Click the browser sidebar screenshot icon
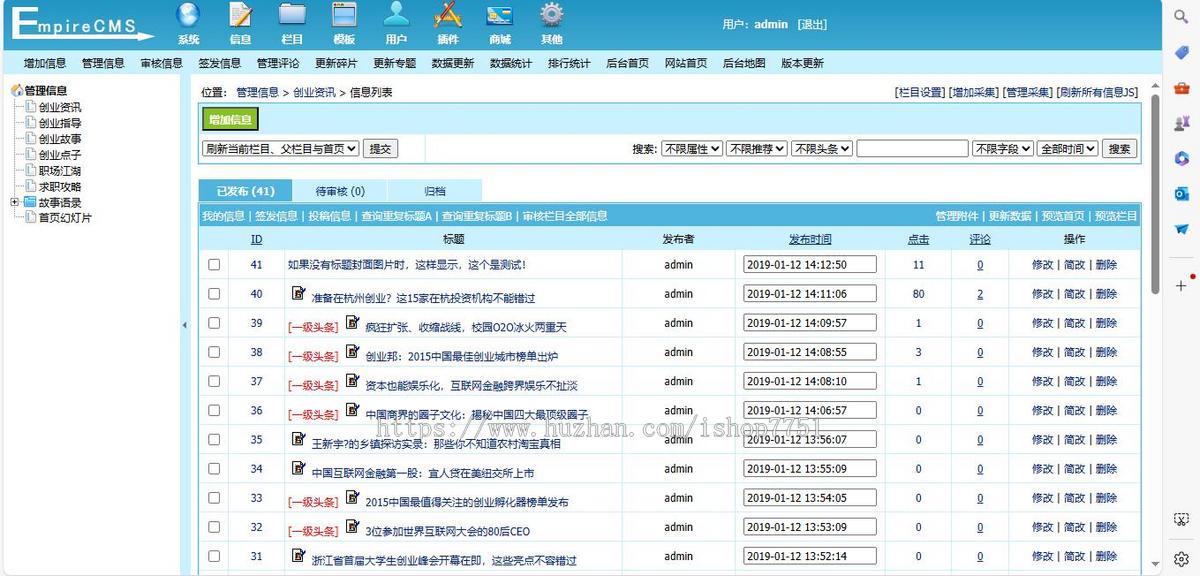 pyautogui.click(x=1181, y=519)
